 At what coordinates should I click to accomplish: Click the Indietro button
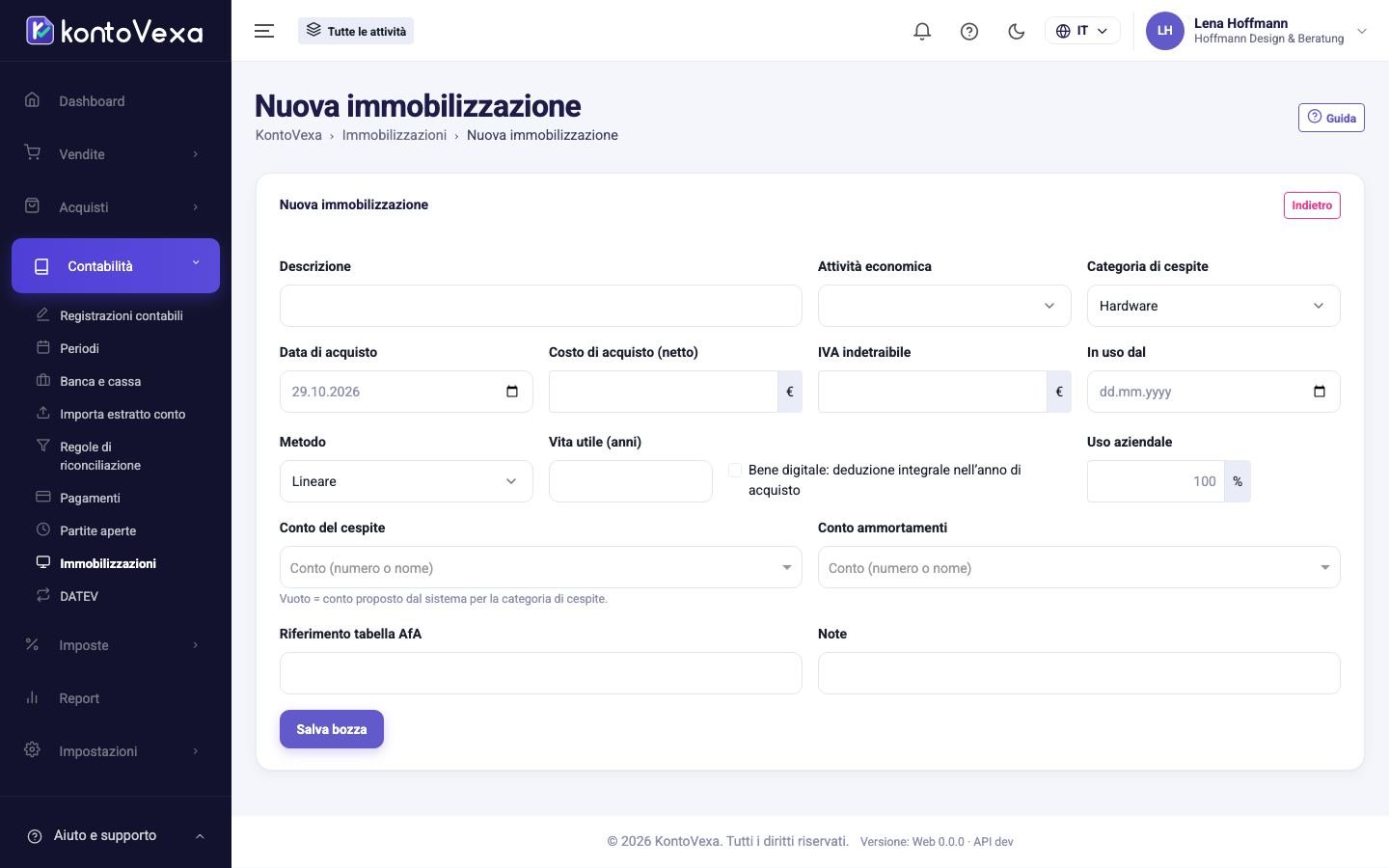(1312, 205)
